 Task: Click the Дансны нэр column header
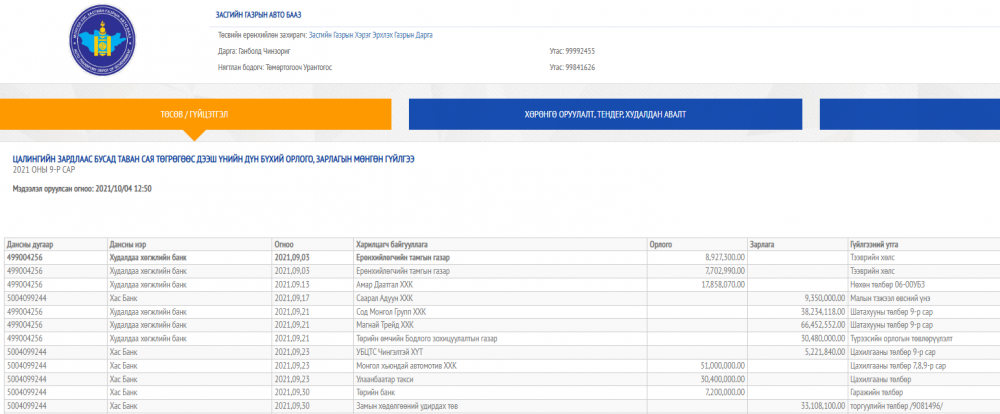(x=189, y=244)
